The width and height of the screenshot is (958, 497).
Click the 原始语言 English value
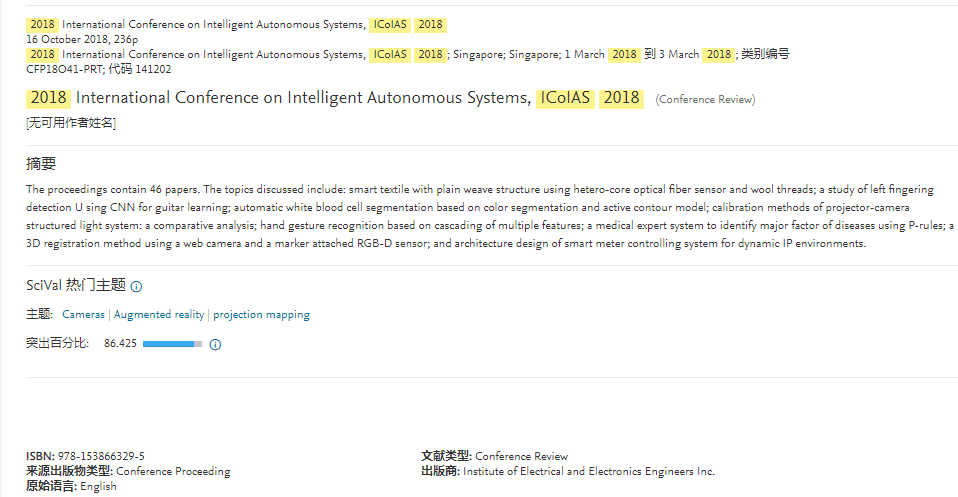[98, 486]
